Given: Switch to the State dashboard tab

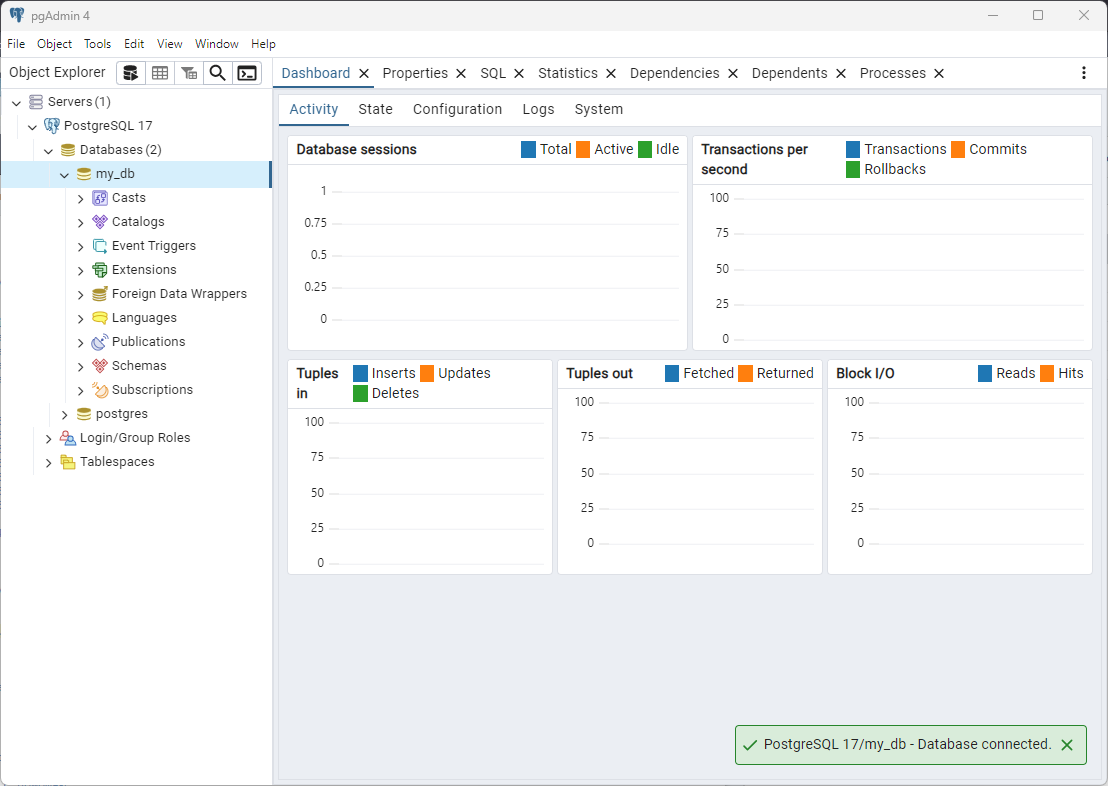Looking at the screenshot, I should coord(375,110).
